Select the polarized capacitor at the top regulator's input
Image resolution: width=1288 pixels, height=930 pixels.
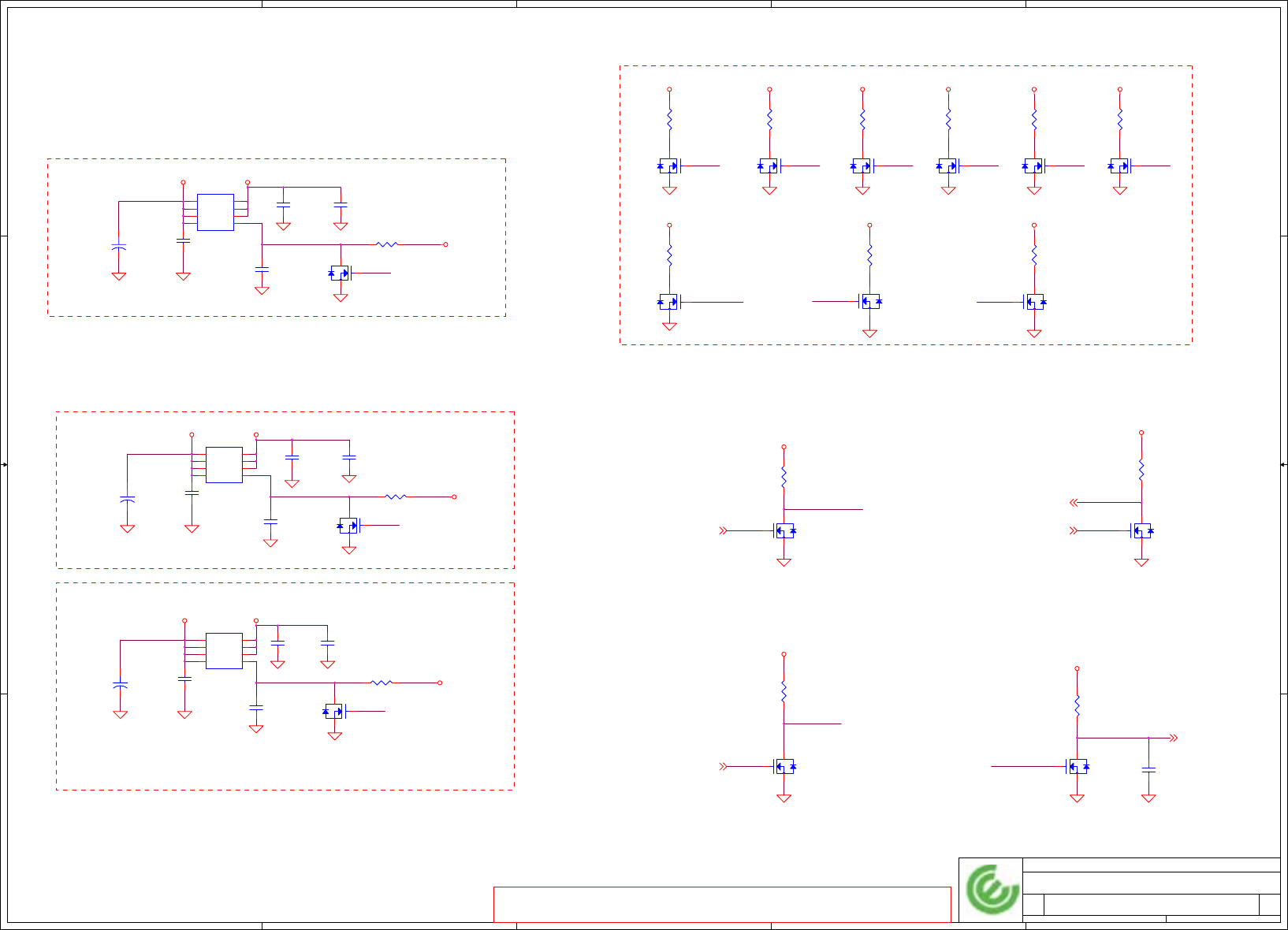pos(119,247)
